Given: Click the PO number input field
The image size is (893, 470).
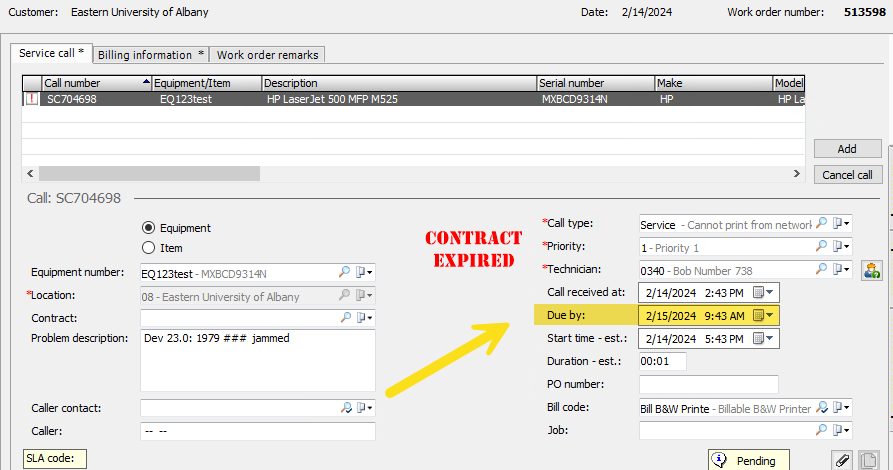Looking at the screenshot, I should 708,385.
